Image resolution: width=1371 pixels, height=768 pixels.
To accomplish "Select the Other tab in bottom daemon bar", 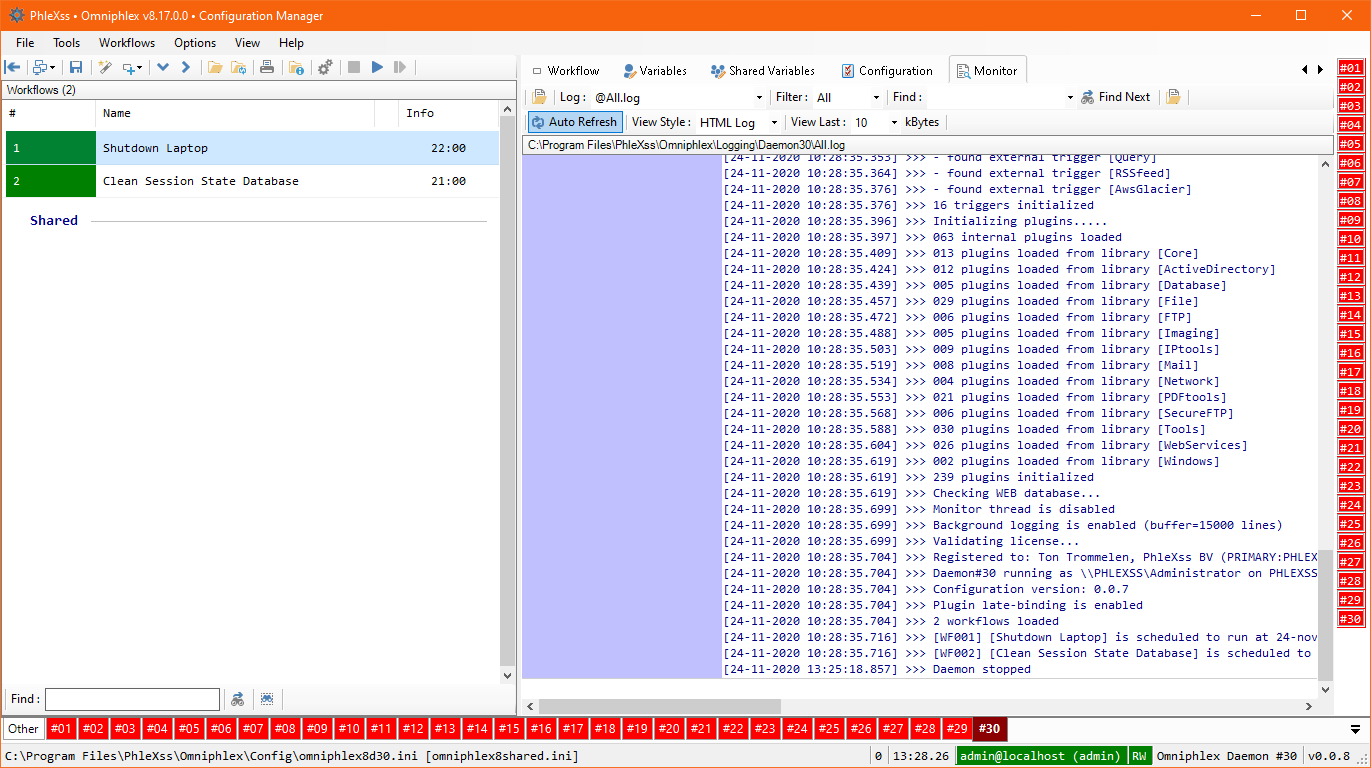I will pyautogui.click(x=24, y=729).
